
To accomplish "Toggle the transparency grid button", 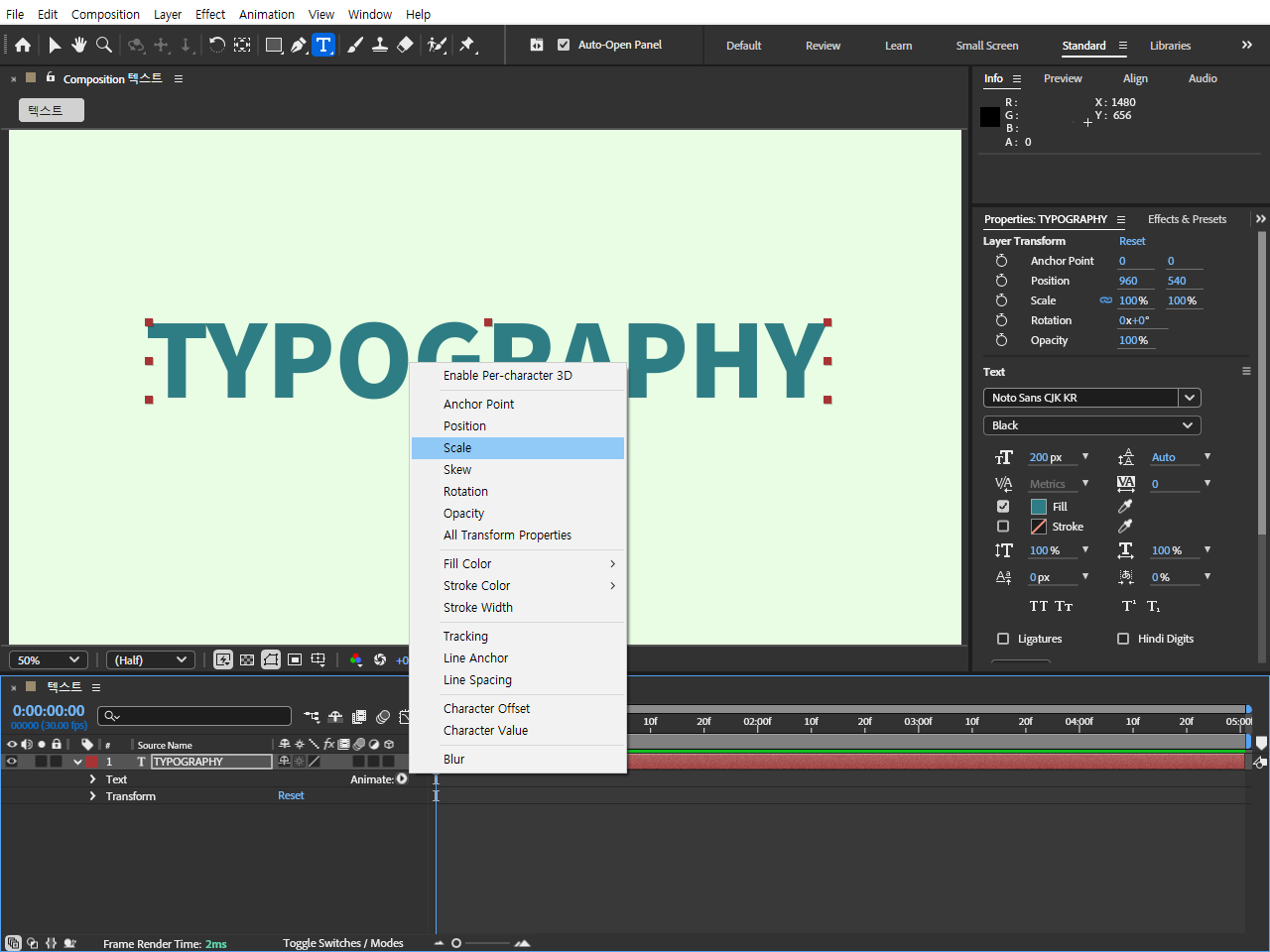I will [247, 659].
